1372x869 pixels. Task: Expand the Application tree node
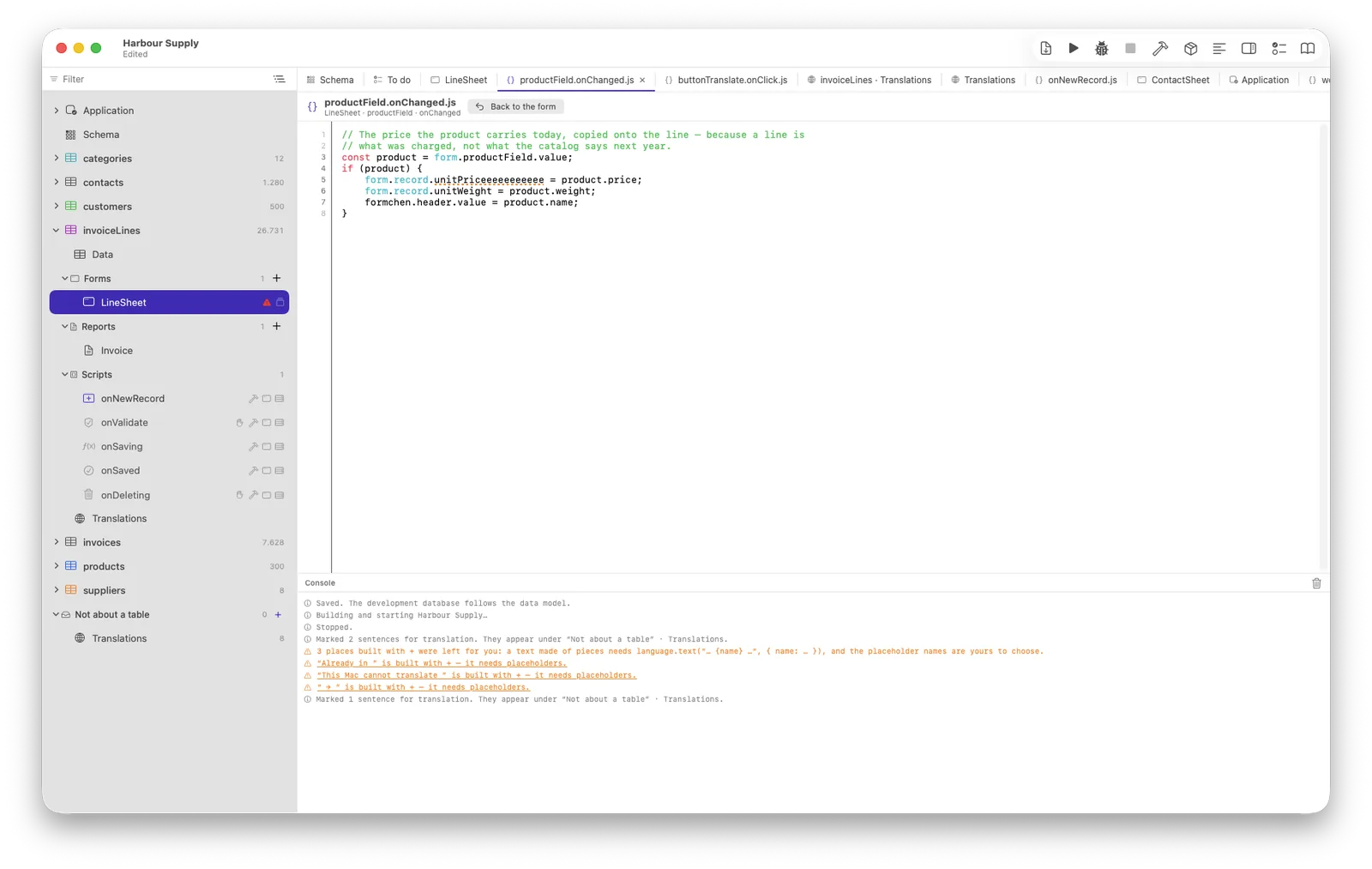pos(57,111)
